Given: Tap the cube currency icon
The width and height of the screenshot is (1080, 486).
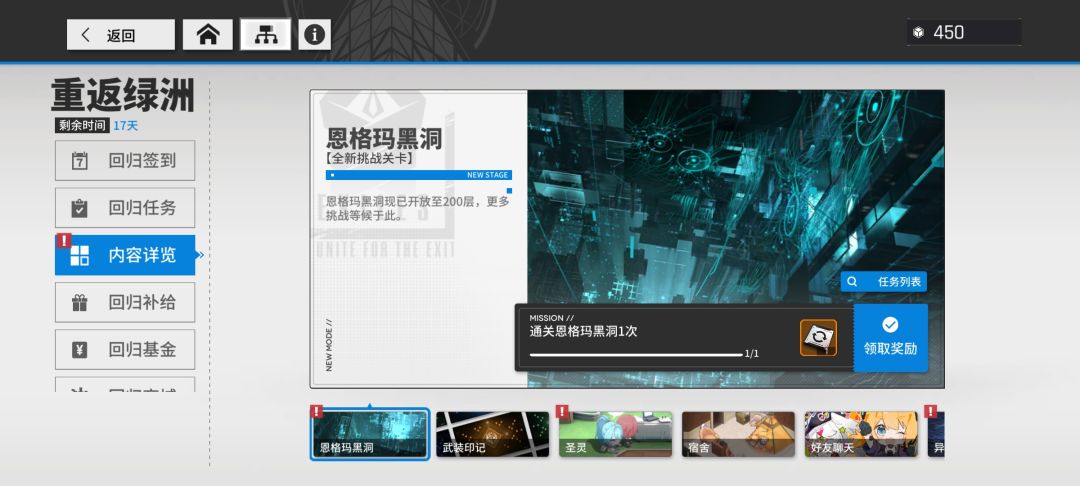Looking at the screenshot, I should tap(918, 32).
